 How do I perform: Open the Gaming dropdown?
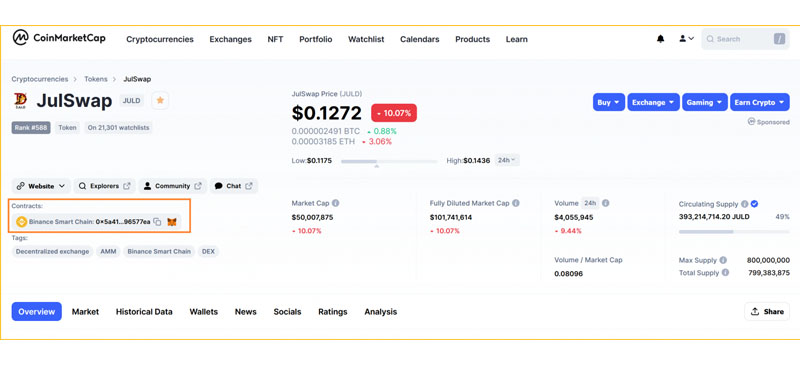(x=705, y=103)
